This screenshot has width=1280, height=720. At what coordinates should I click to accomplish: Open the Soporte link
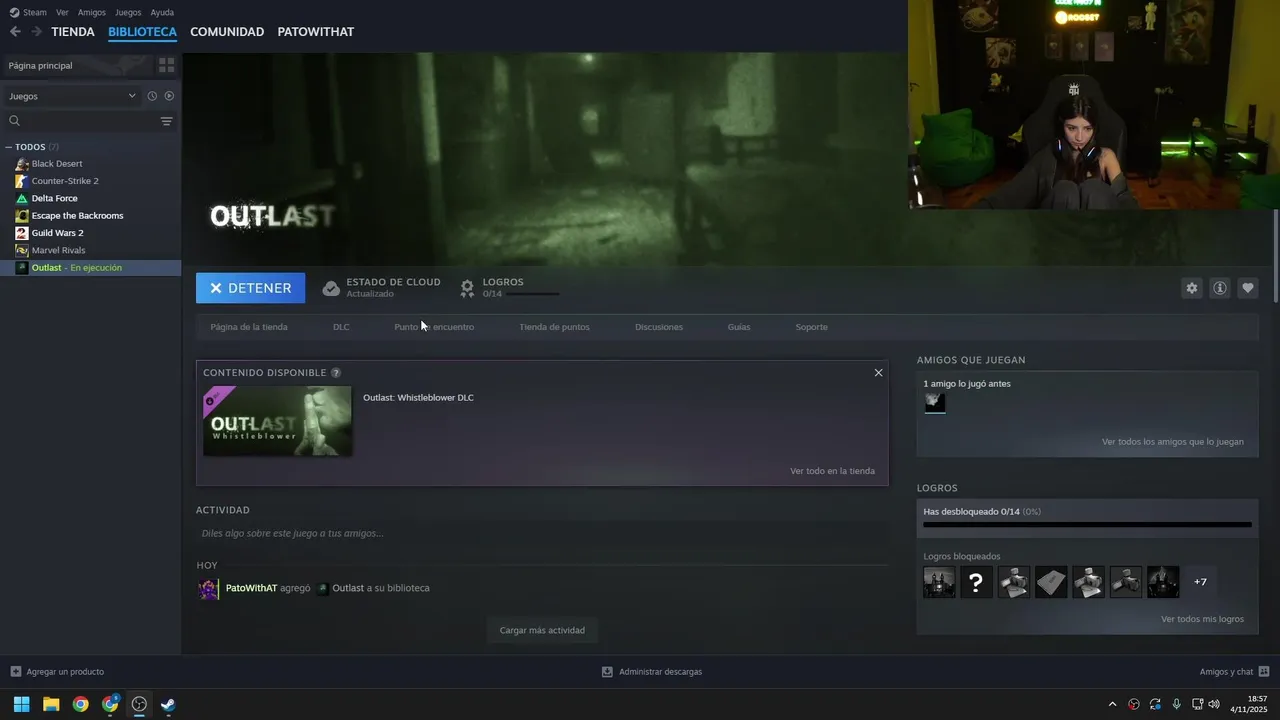click(x=811, y=327)
